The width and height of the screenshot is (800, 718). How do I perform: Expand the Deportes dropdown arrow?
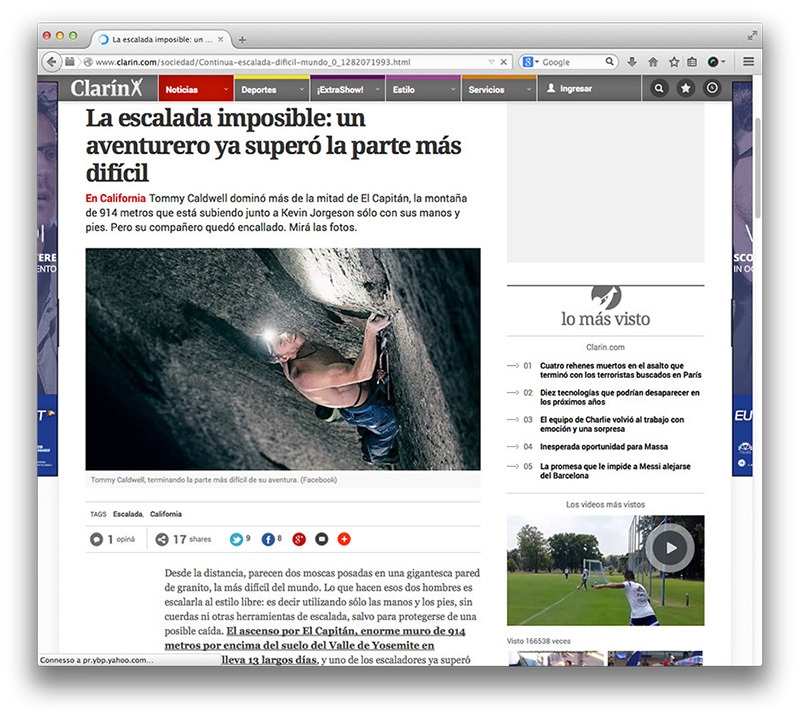pos(302,89)
